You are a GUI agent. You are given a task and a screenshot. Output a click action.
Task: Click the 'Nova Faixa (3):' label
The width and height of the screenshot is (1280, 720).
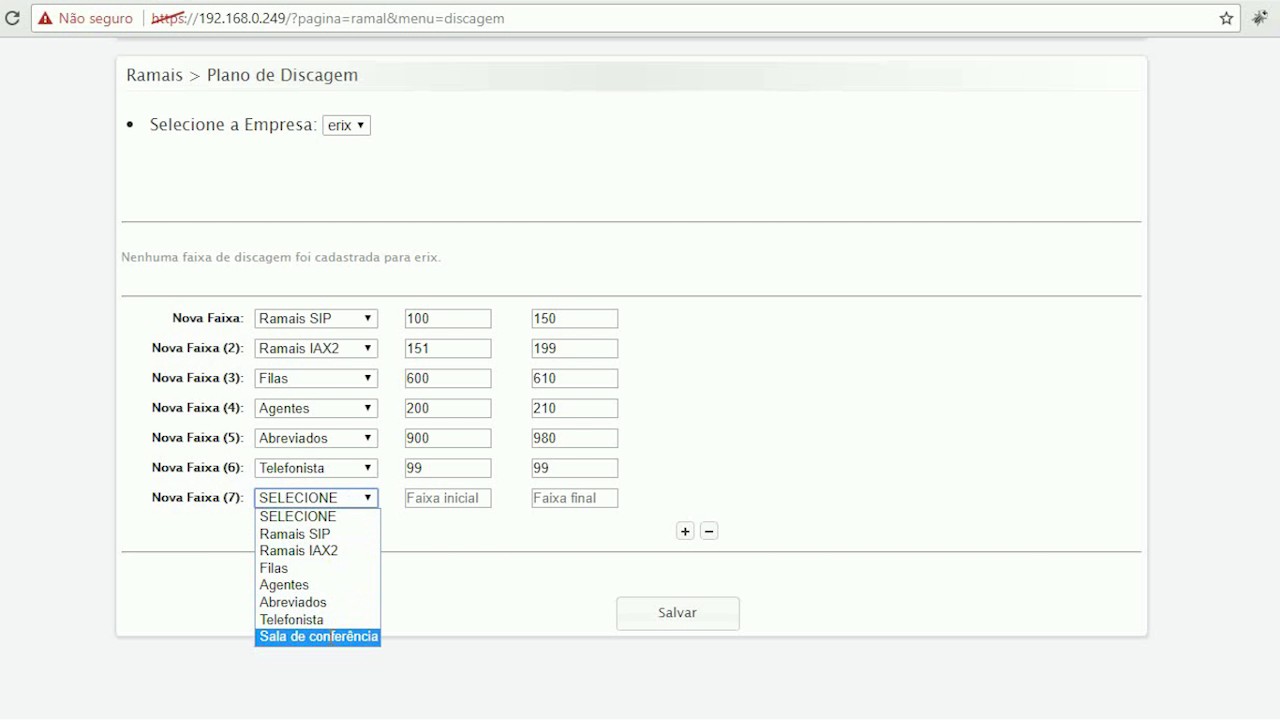coord(197,378)
